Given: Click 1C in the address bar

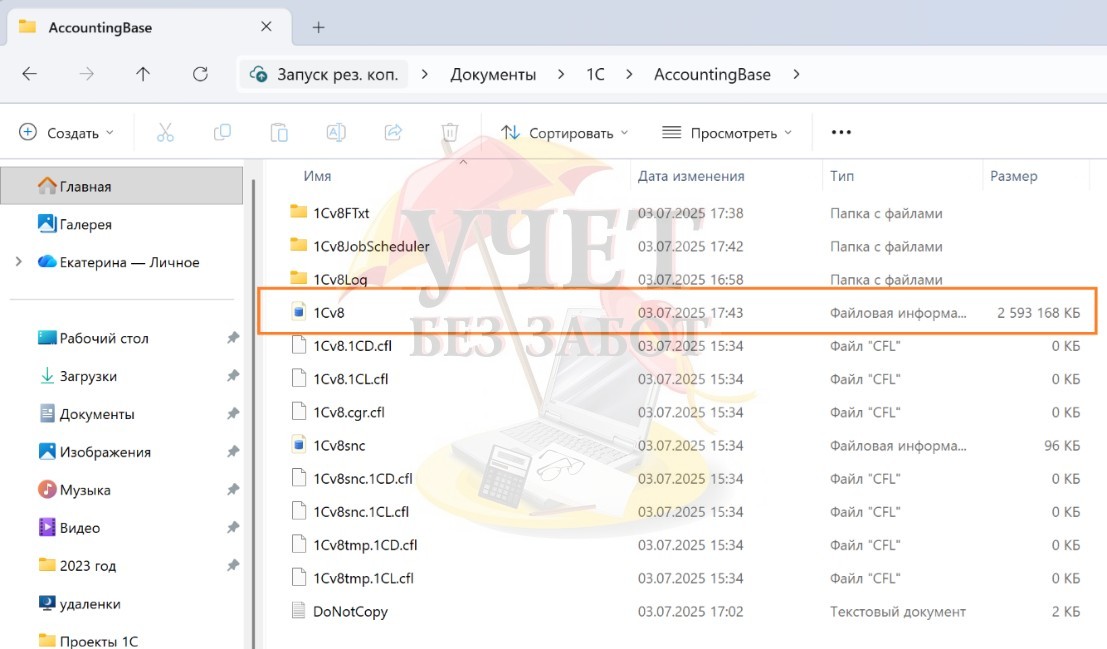Looking at the screenshot, I should (595, 75).
